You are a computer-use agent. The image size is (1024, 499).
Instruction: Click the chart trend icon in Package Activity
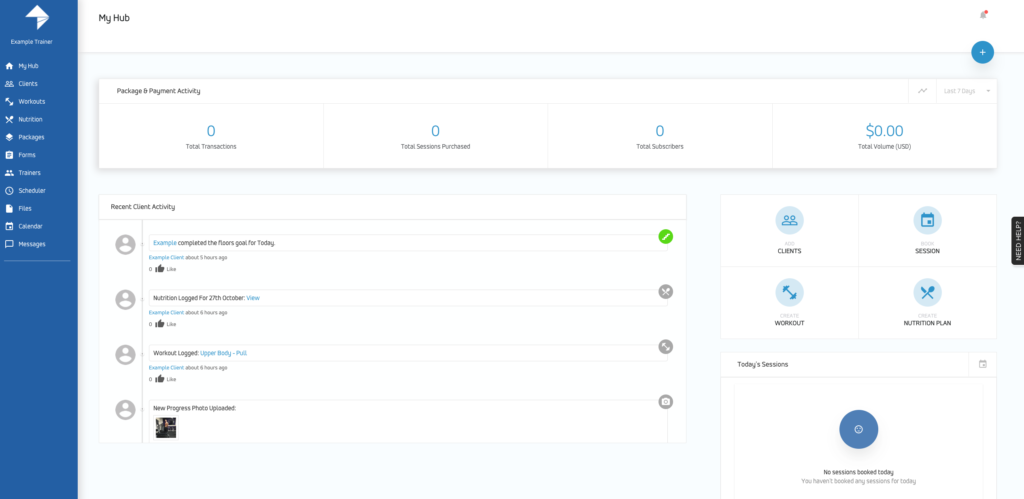[x=922, y=91]
